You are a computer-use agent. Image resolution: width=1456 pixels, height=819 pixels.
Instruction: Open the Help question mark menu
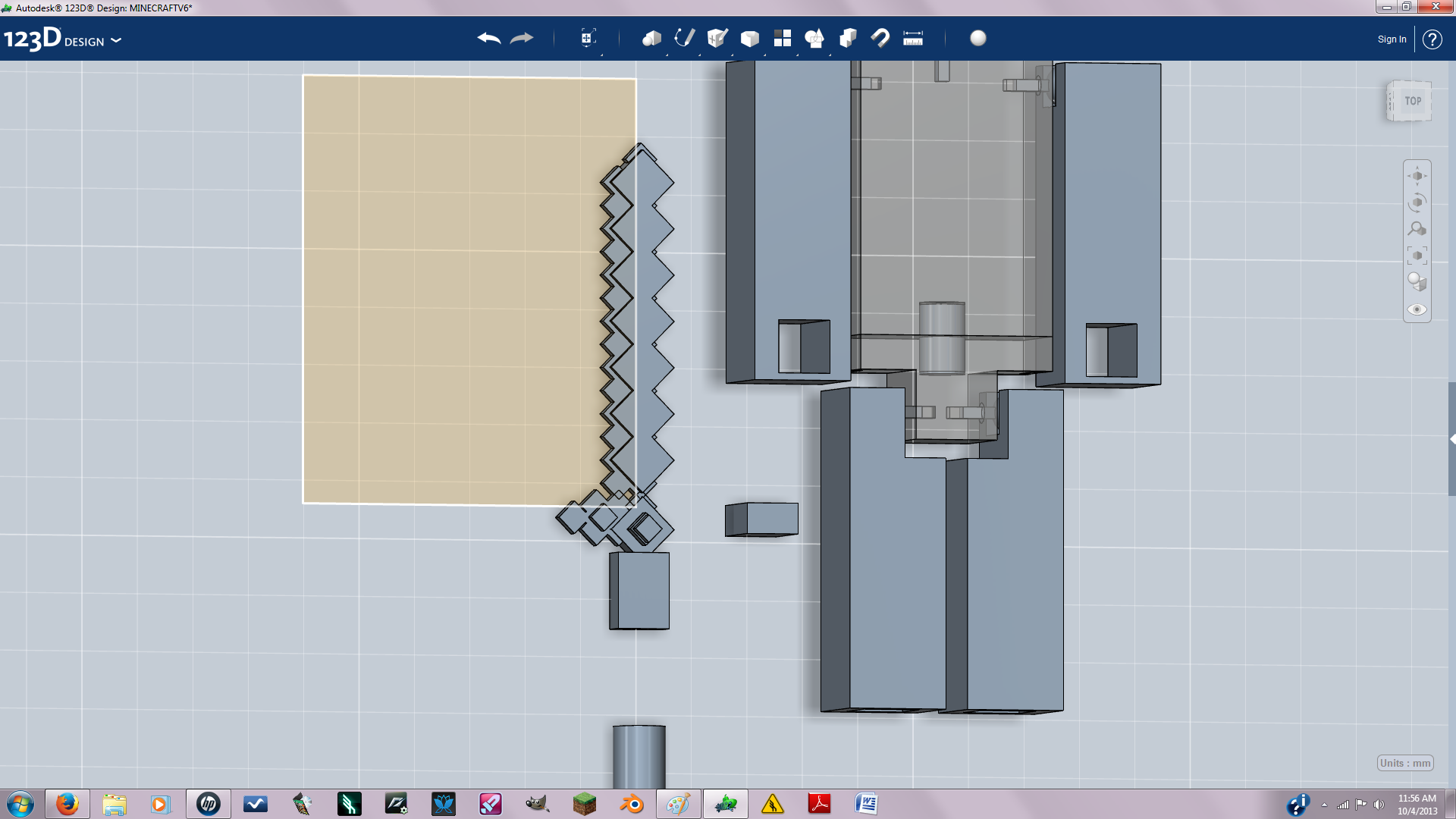coord(1432,39)
